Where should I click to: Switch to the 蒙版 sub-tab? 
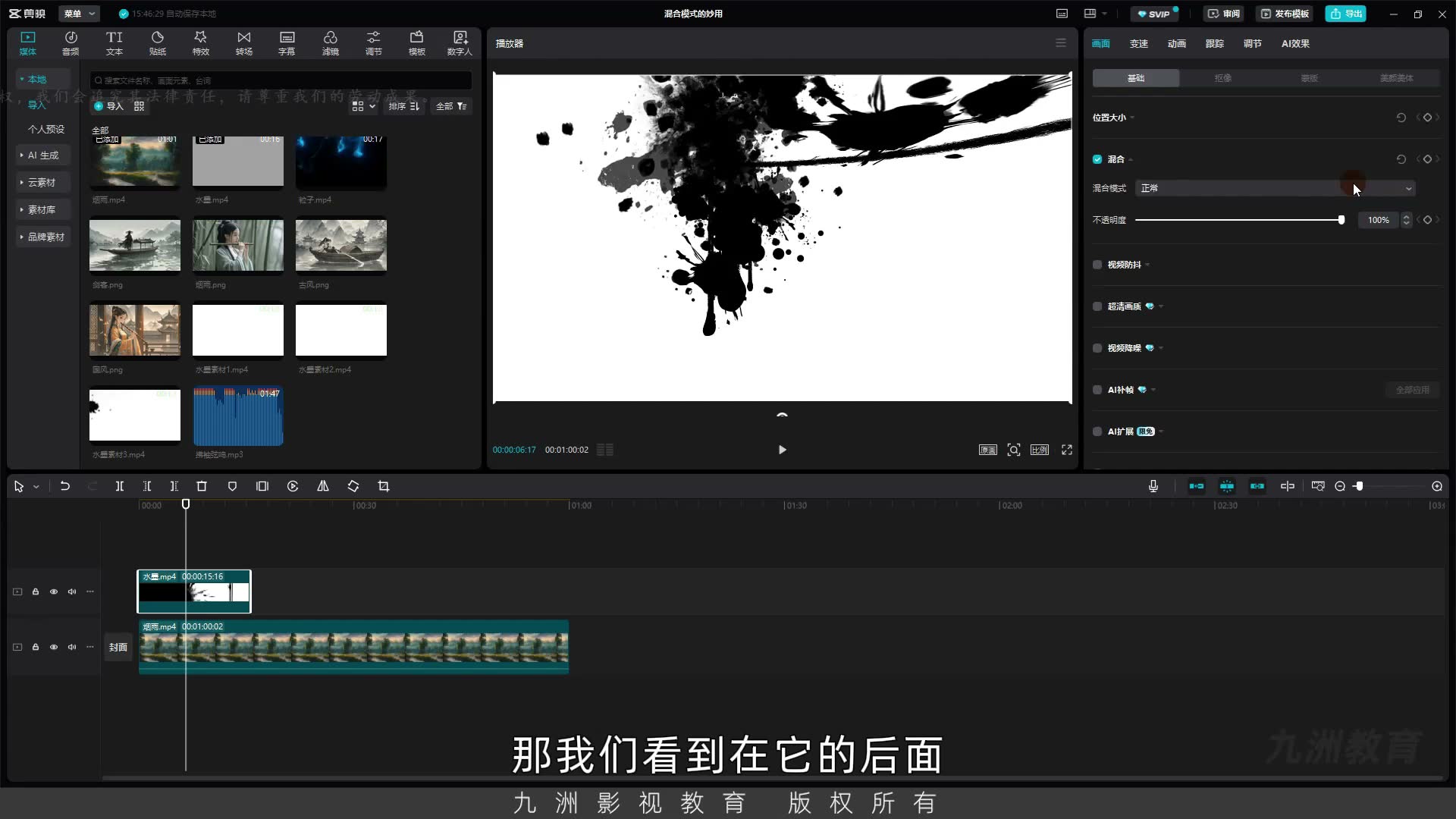pos(1310,78)
